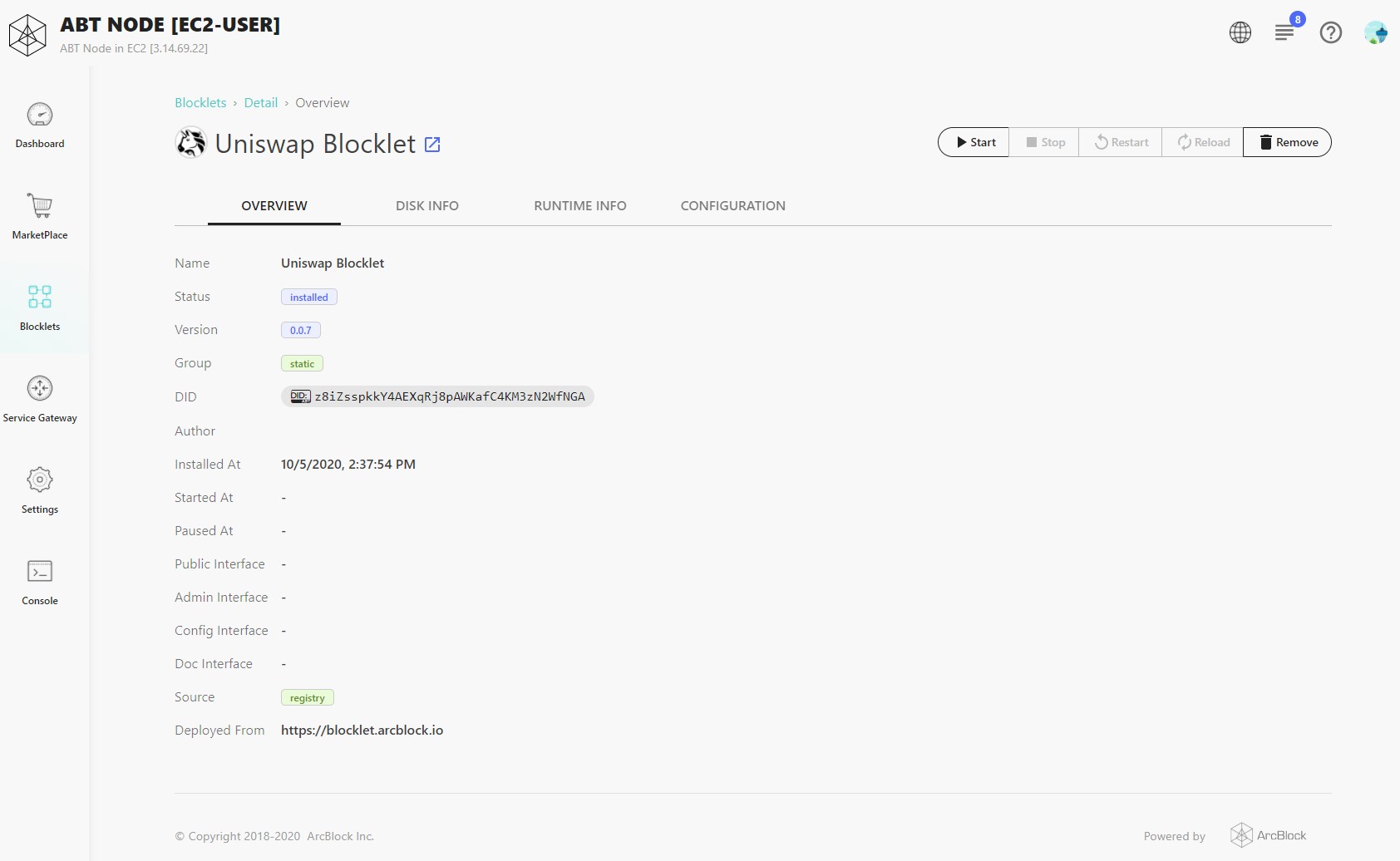Open Settings gear in sidebar

[x=40, y=480]
